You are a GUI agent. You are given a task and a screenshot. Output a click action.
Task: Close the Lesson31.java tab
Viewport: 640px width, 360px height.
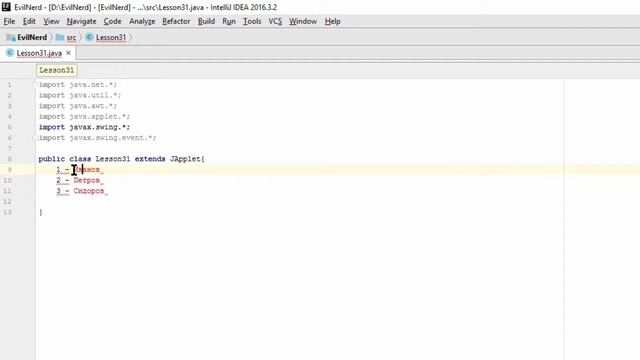tap(68, 53)
